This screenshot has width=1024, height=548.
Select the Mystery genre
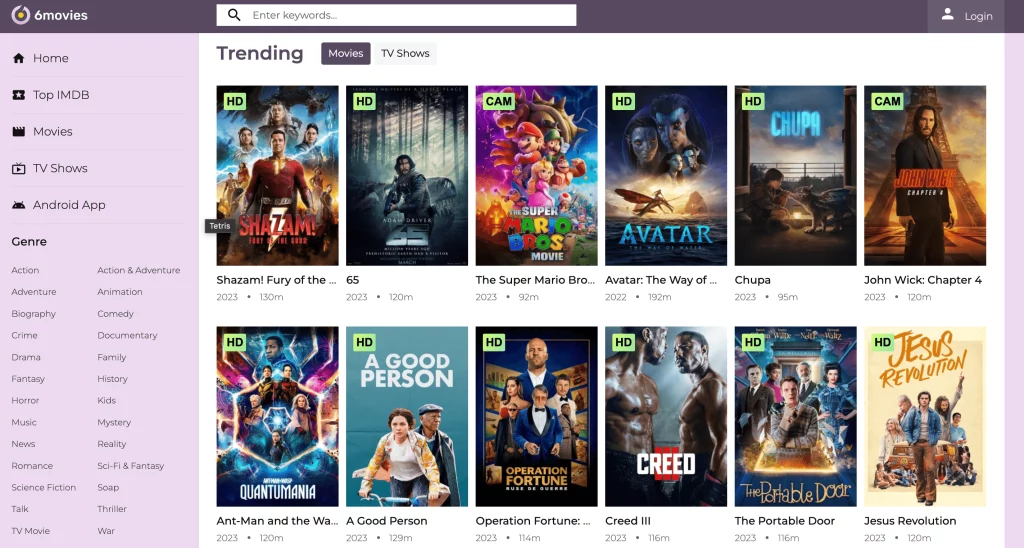[114, 423]
